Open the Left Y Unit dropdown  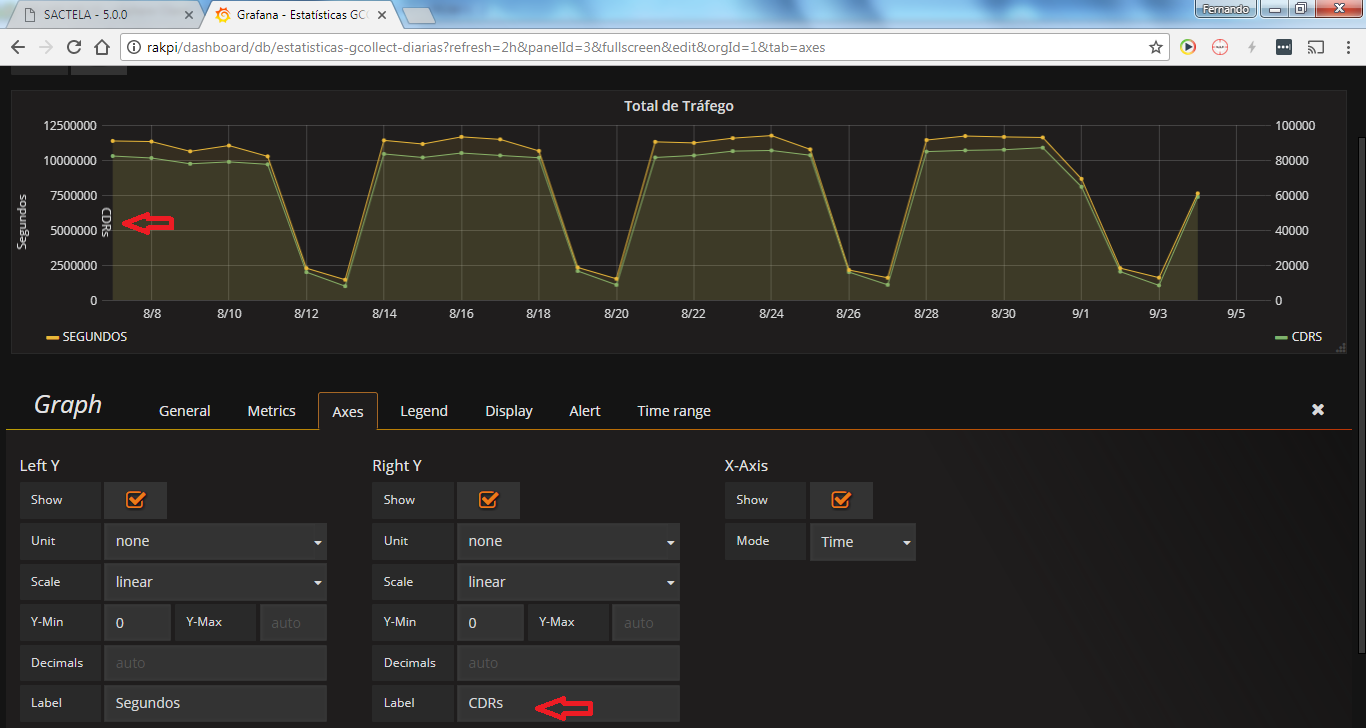(x=215, y=540)
